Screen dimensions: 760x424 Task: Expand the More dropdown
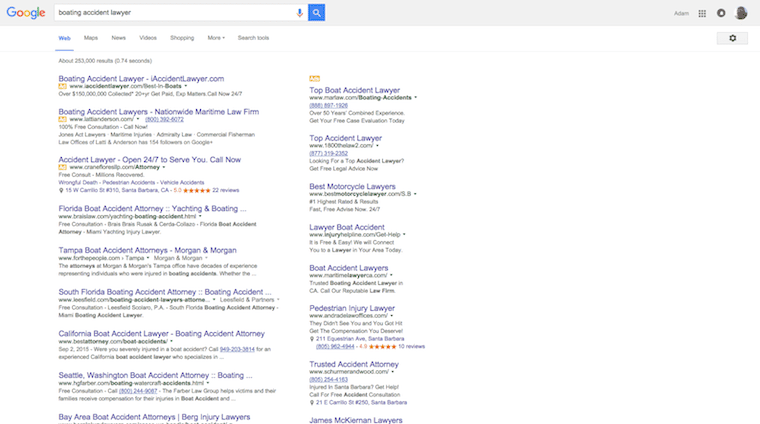[x=216, y=38]
